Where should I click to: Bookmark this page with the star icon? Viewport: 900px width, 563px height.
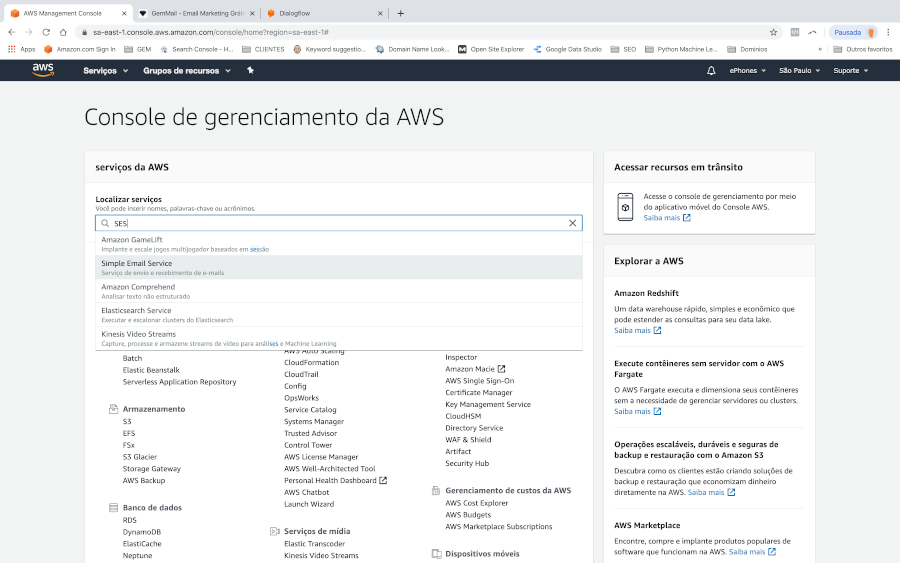point(773,32)
